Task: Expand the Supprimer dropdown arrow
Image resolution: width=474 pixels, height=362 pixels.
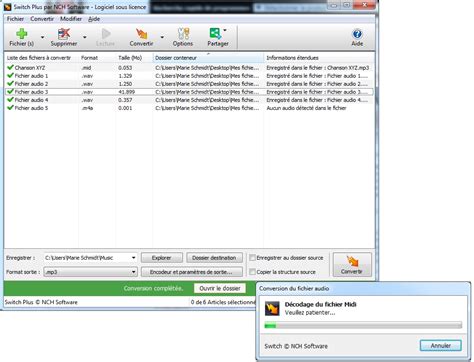Action: click(85, 37)
